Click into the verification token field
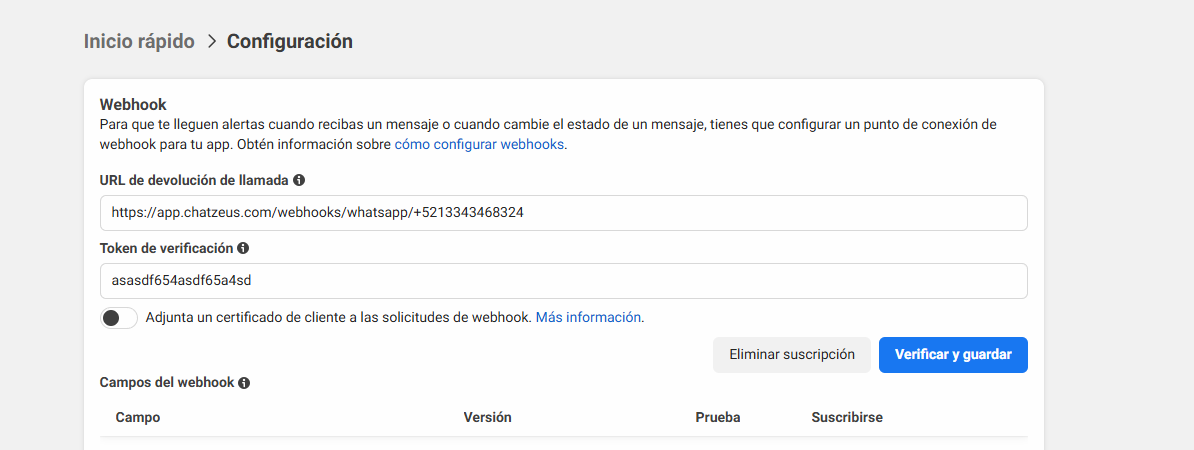 [563, 281]
